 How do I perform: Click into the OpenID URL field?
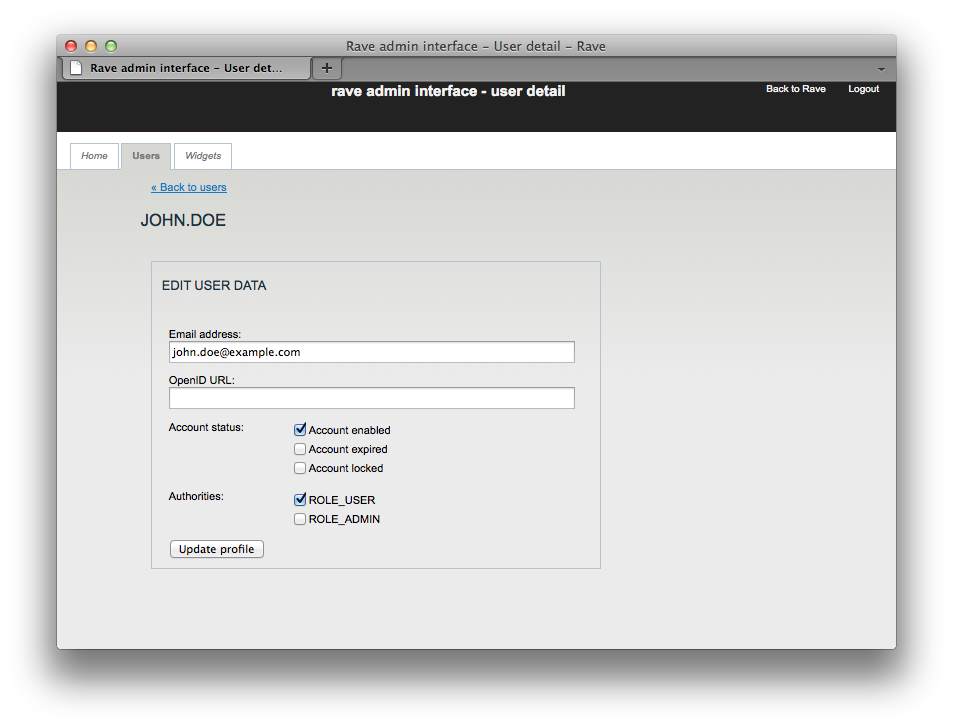point(371,398)
